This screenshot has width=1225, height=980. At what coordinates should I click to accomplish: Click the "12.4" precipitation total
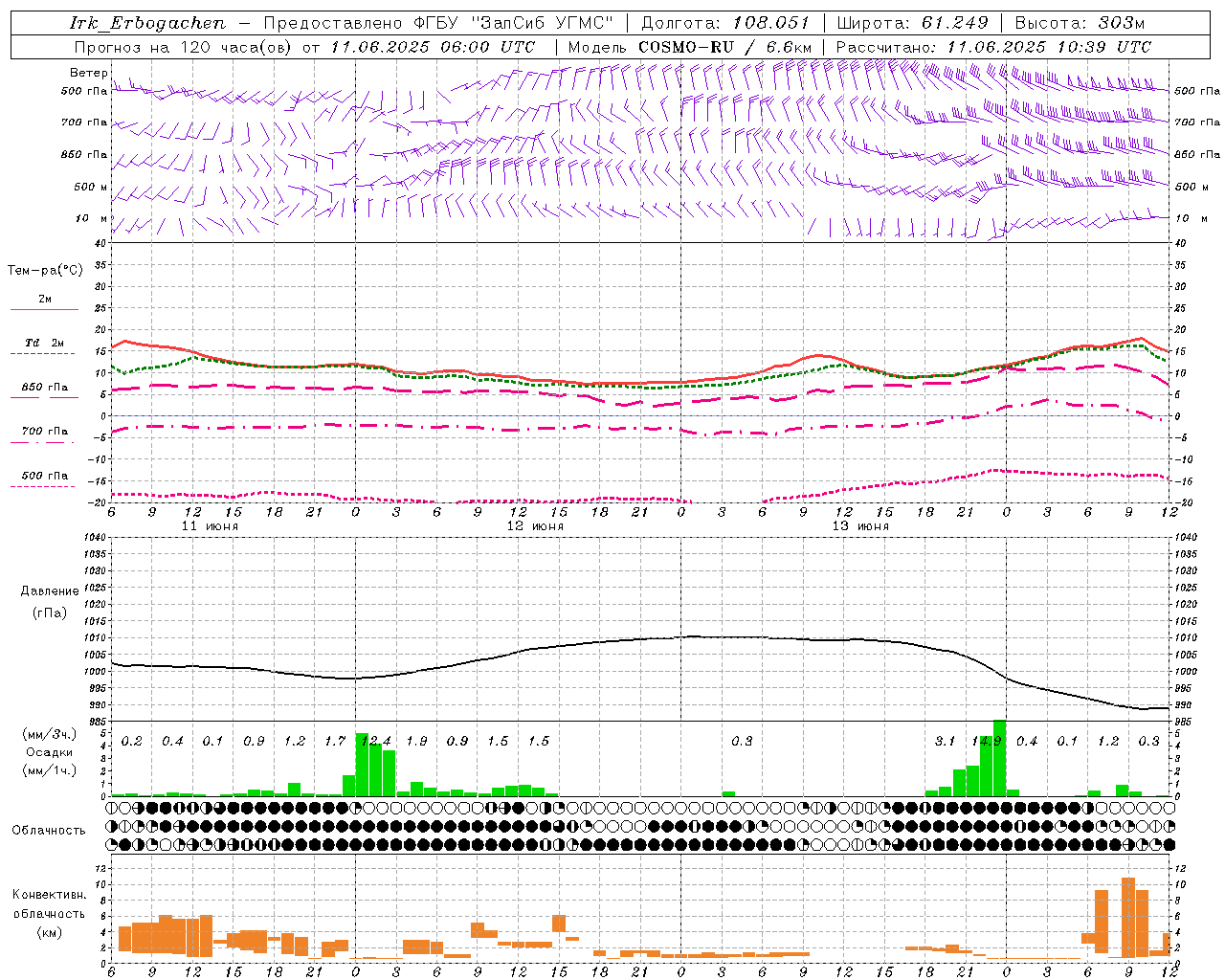[x=375, y=741]
